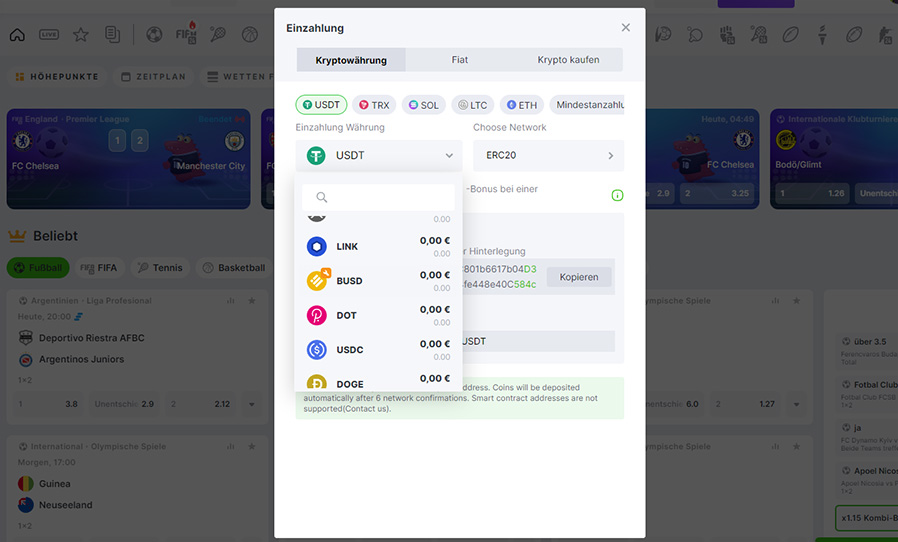Screen dimensions: 898x542
Task: Select DOGE from the currency list
Action: click(378, 382)
